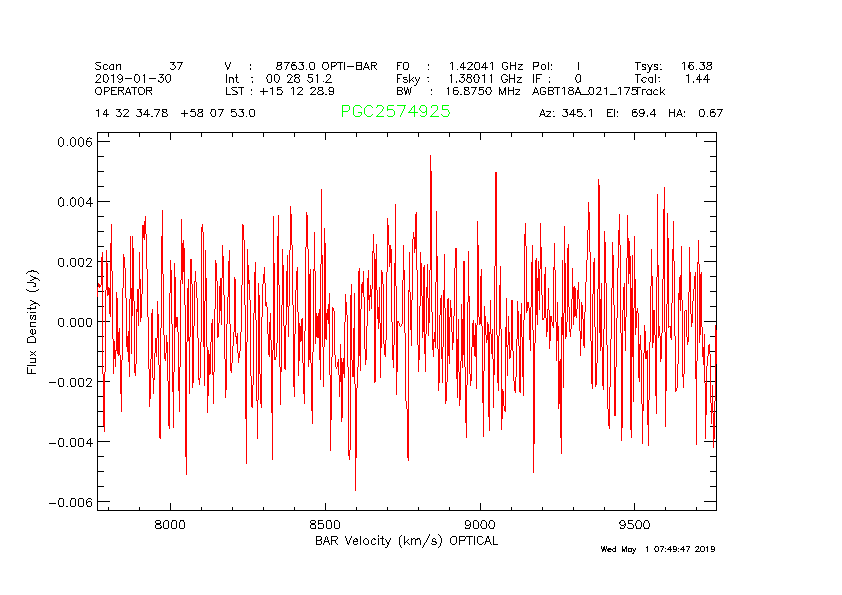Select the 9000 x-axis tick label

click(x=481, y=523)
